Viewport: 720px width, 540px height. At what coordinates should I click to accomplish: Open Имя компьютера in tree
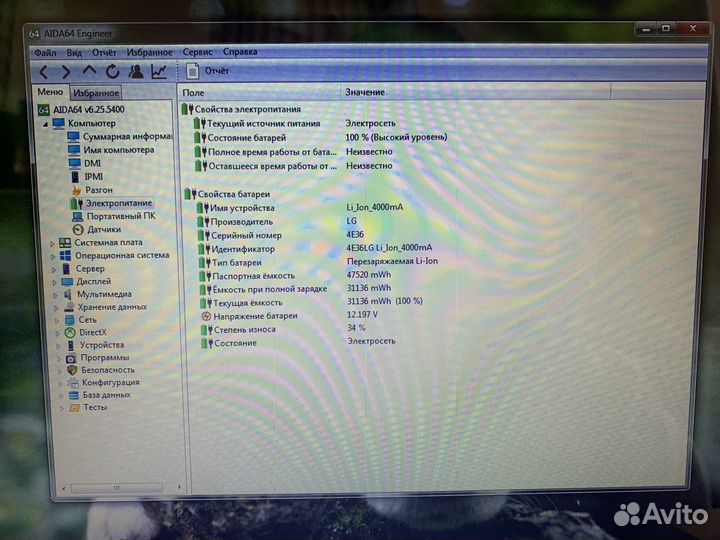click(118, 150)
